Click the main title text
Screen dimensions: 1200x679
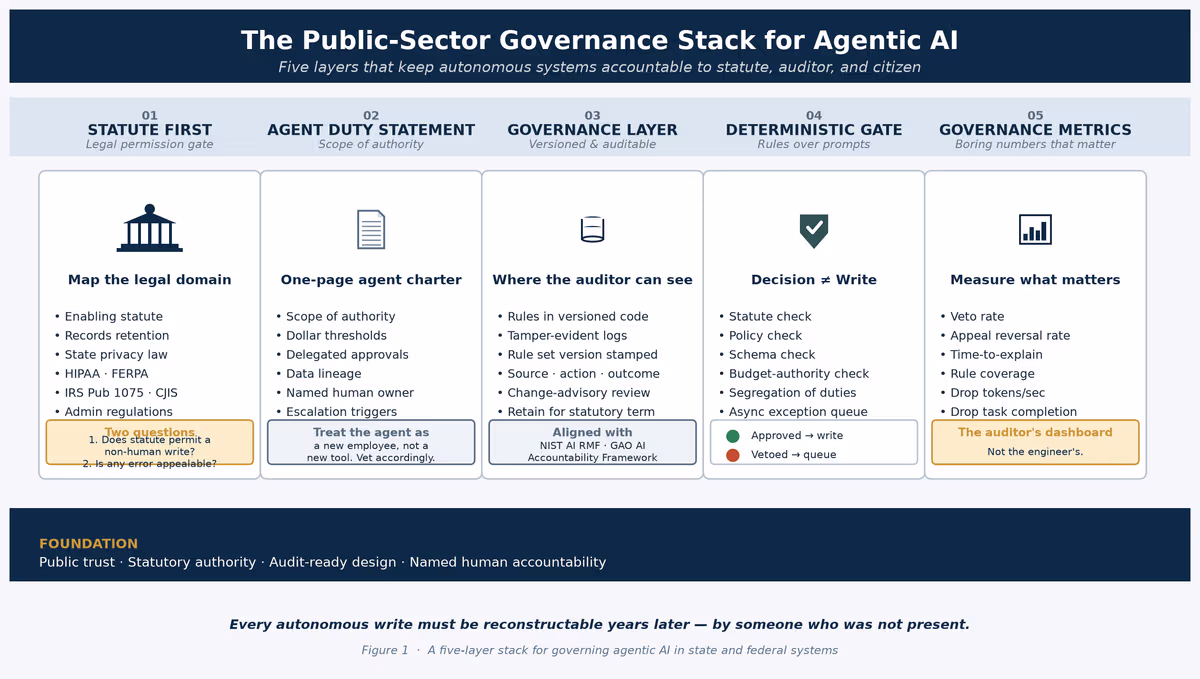(600, 41)
